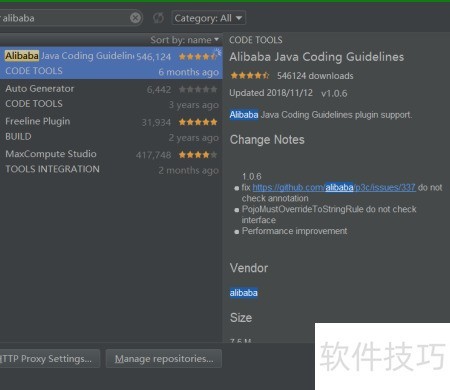450x390 pixels.
Task: Click the highlighted Alibaba word in description
Action: (244, 115)
